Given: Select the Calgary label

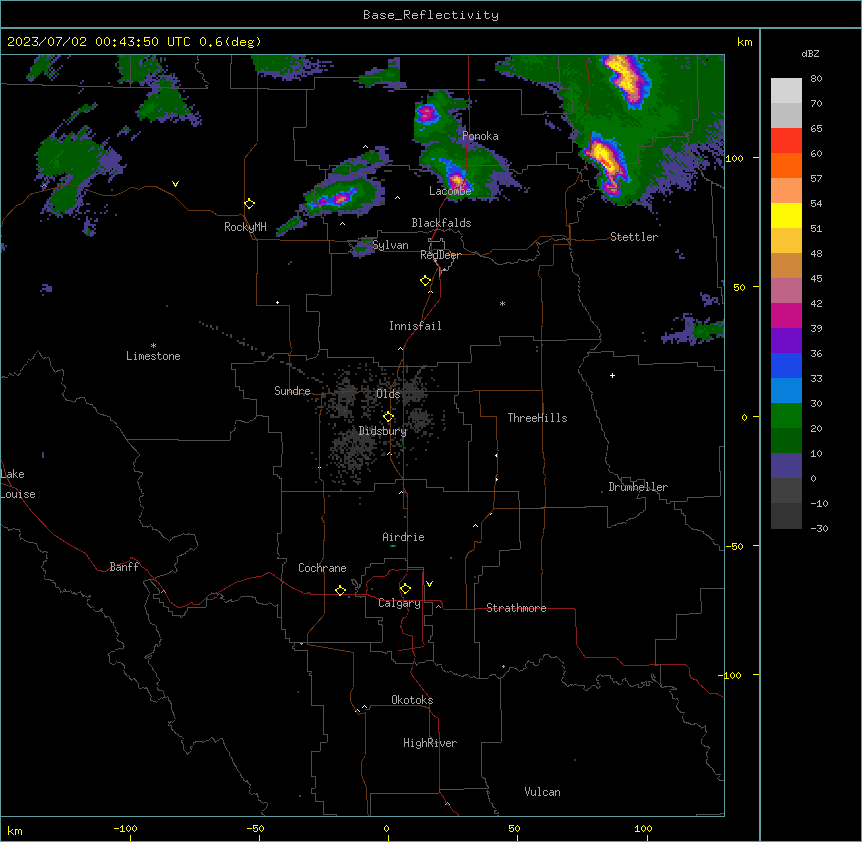Looking at the screenshot, I should pos(399,603).
